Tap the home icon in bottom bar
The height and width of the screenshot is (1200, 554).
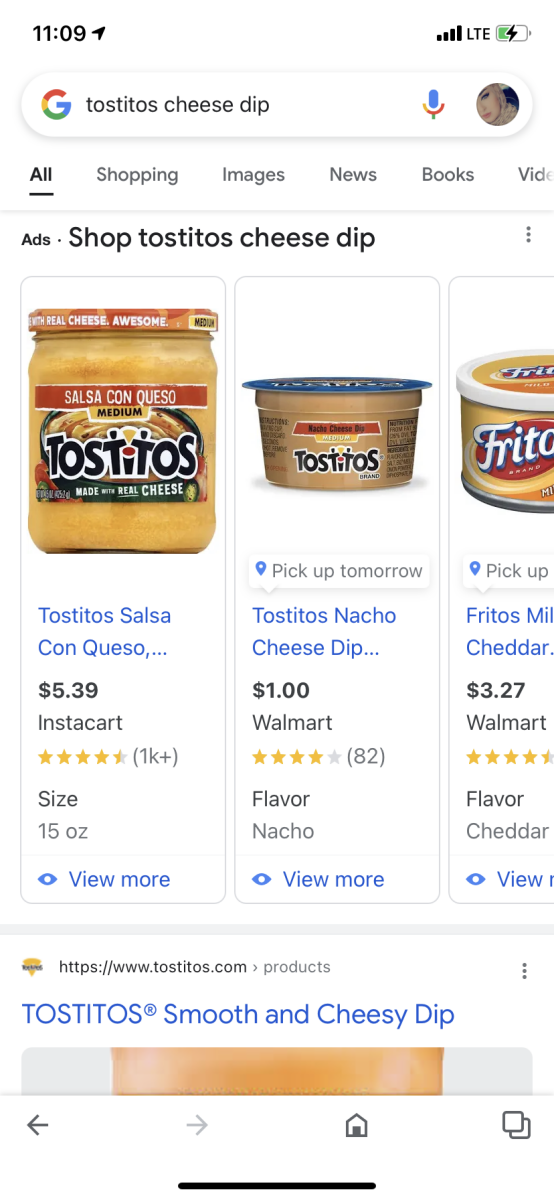click(x=356, y=1126)
